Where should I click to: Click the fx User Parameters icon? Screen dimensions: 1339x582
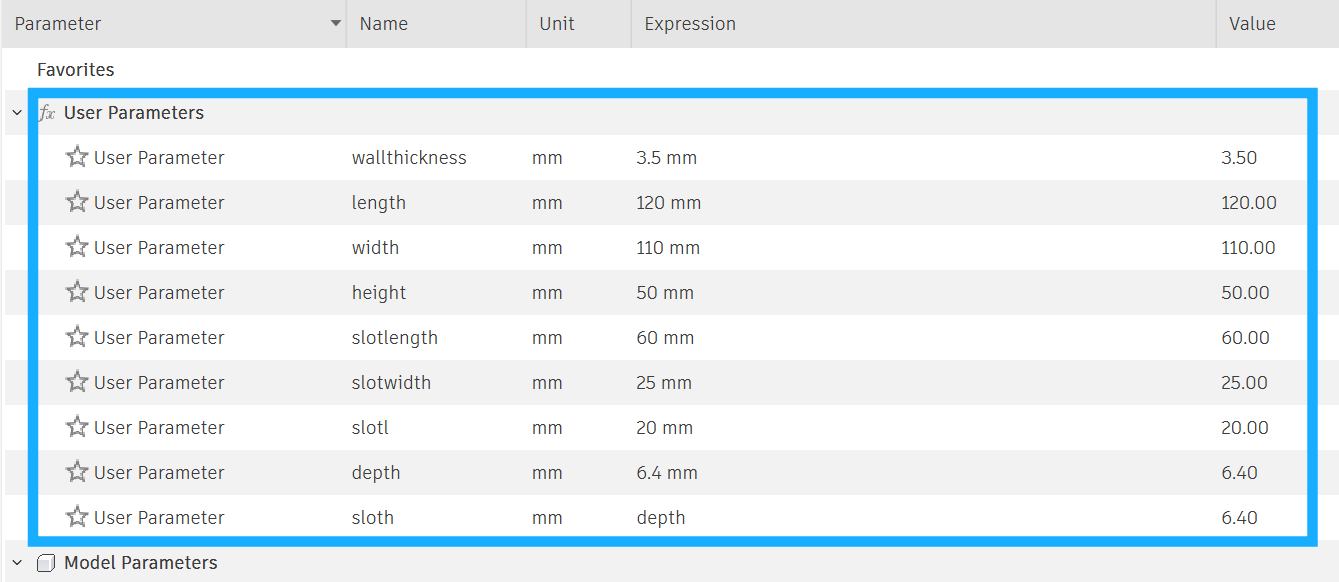tap(47, 113)
